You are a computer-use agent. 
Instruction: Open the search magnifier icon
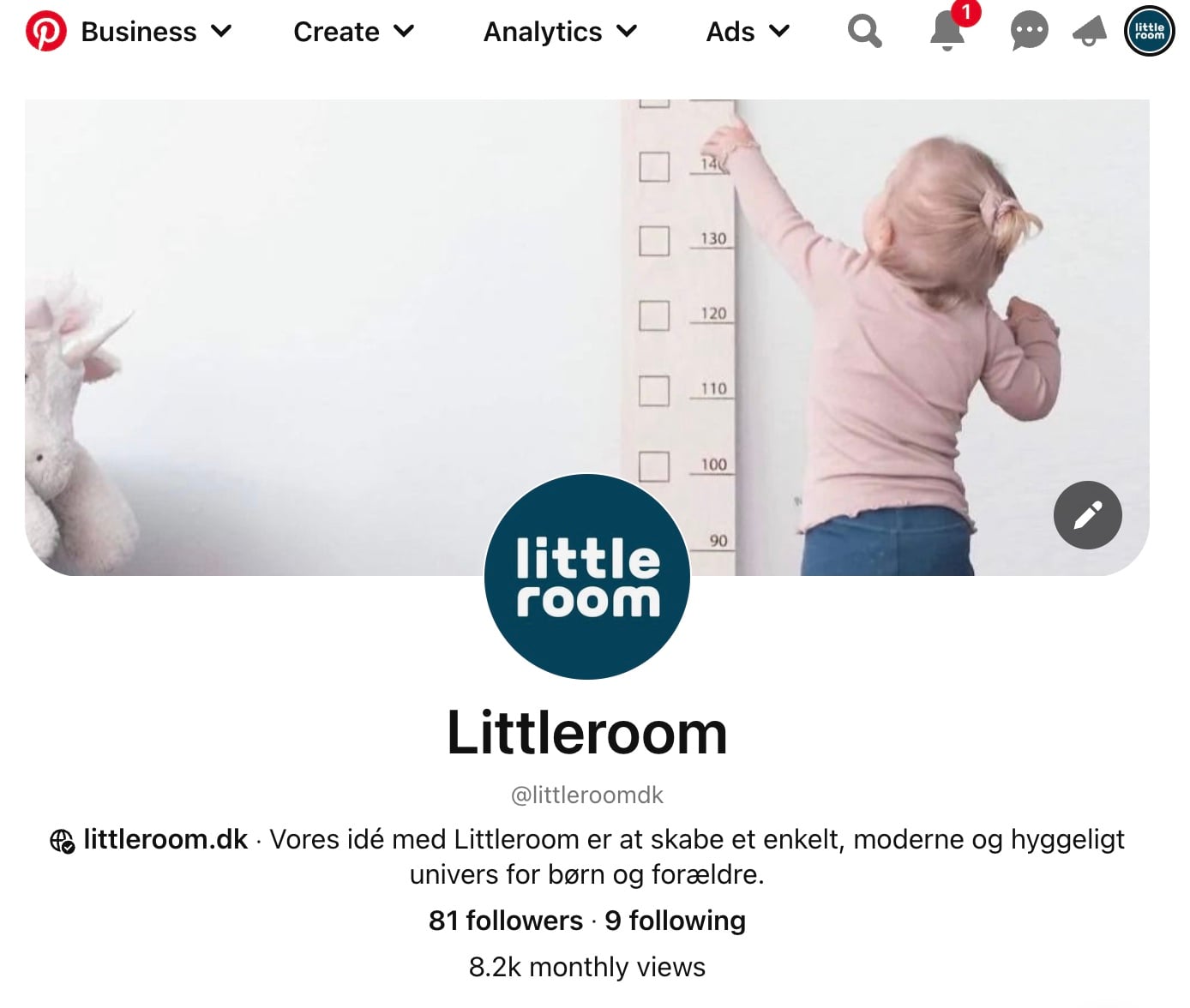864,32
